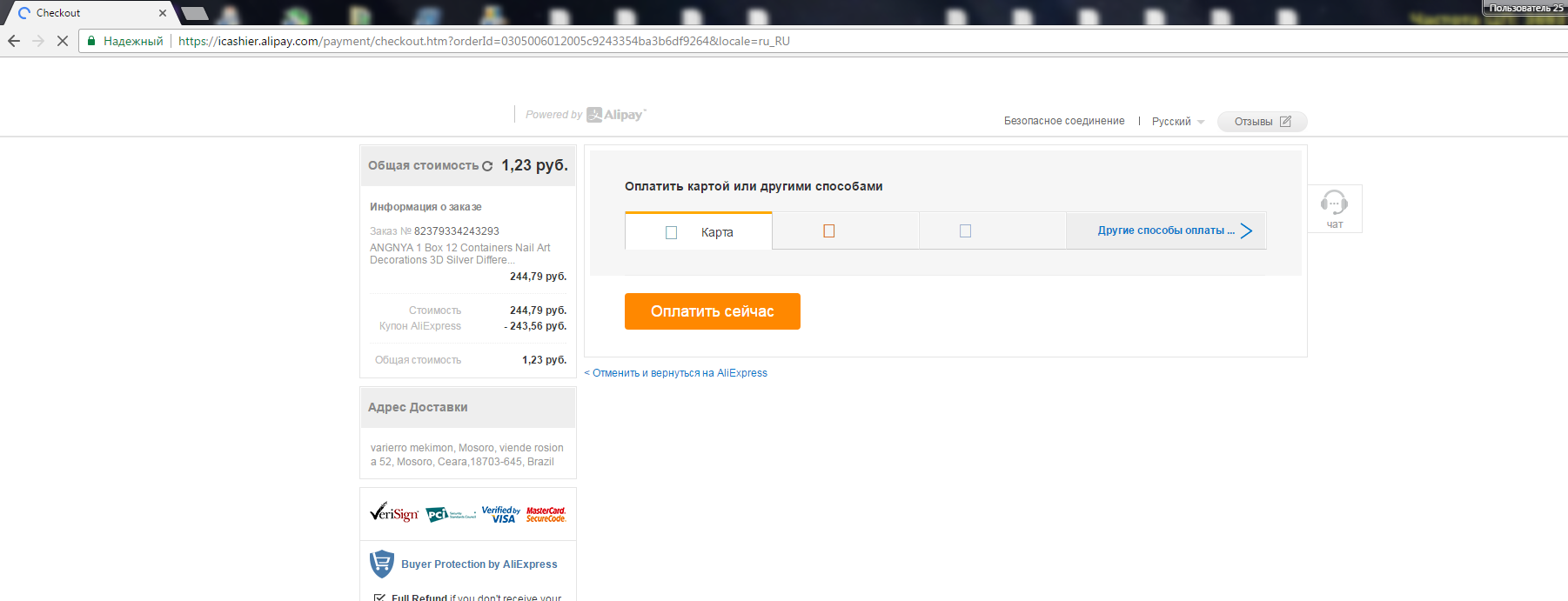Click the edit pencil icon on Отзывы
The height and width of the screenshot is (601, 1568).
point(1285,122)
